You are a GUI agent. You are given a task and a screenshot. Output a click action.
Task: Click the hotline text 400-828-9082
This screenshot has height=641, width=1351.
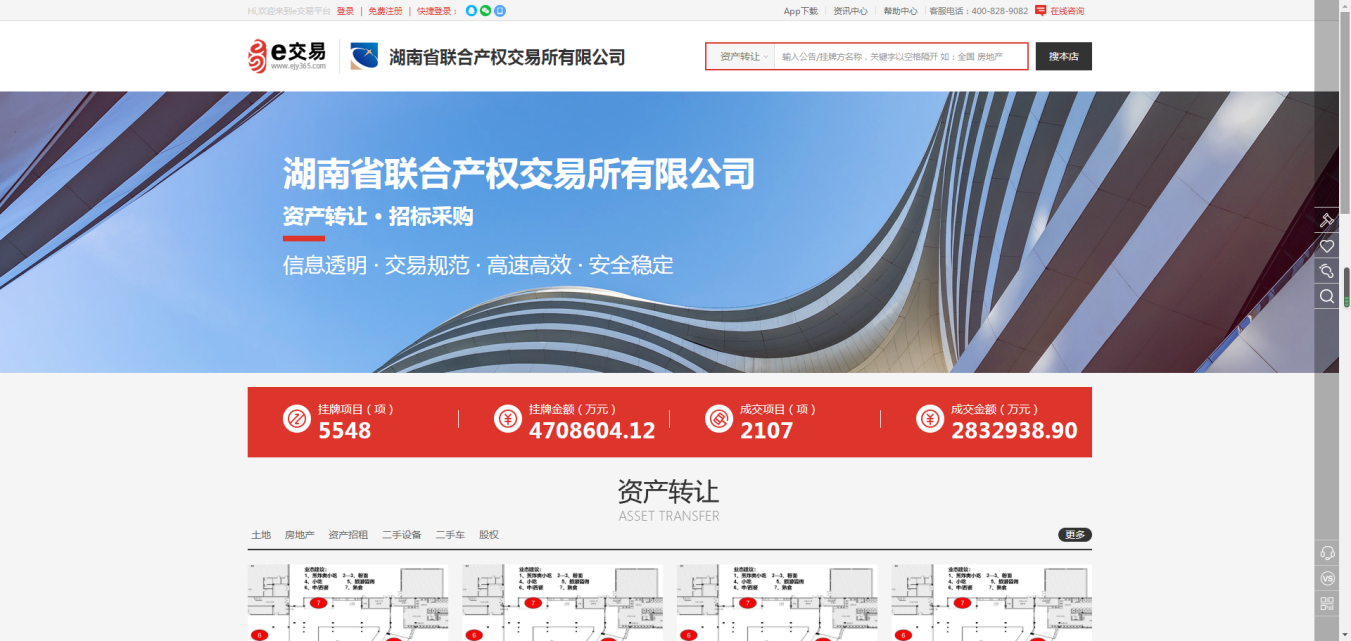point(999,11)
